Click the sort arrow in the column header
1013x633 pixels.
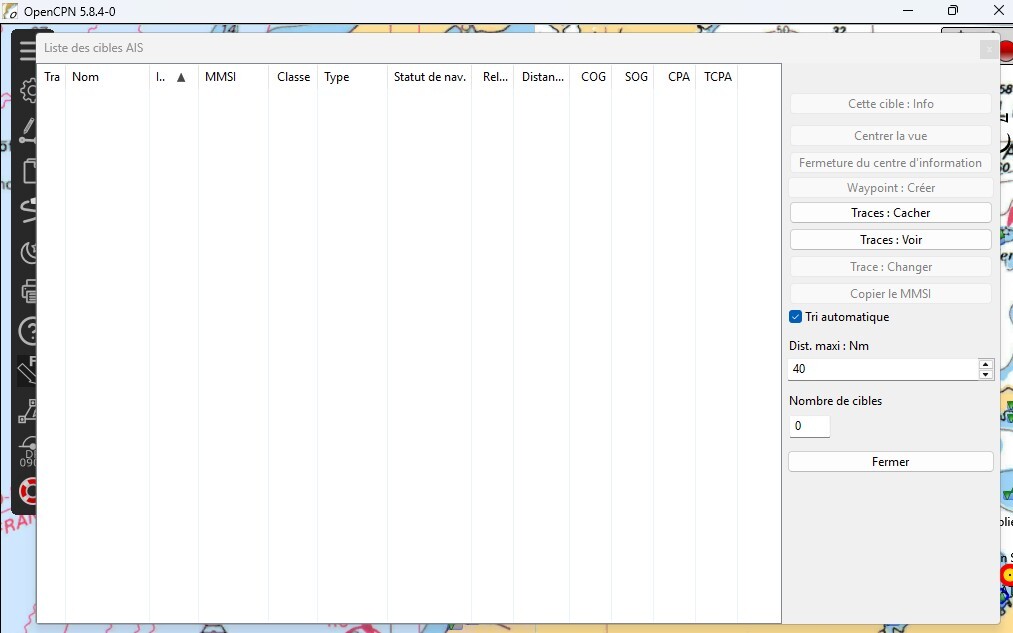tap(181, 78)
